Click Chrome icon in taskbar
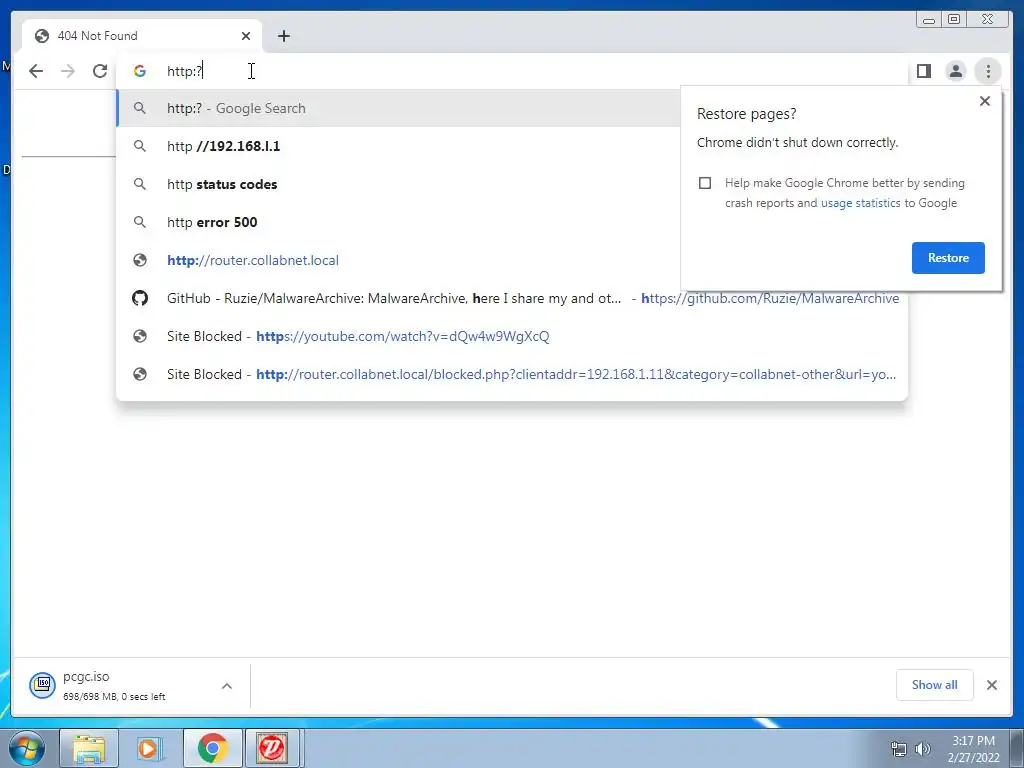This screenshot has width=1024, height=768. click(212, 748)
